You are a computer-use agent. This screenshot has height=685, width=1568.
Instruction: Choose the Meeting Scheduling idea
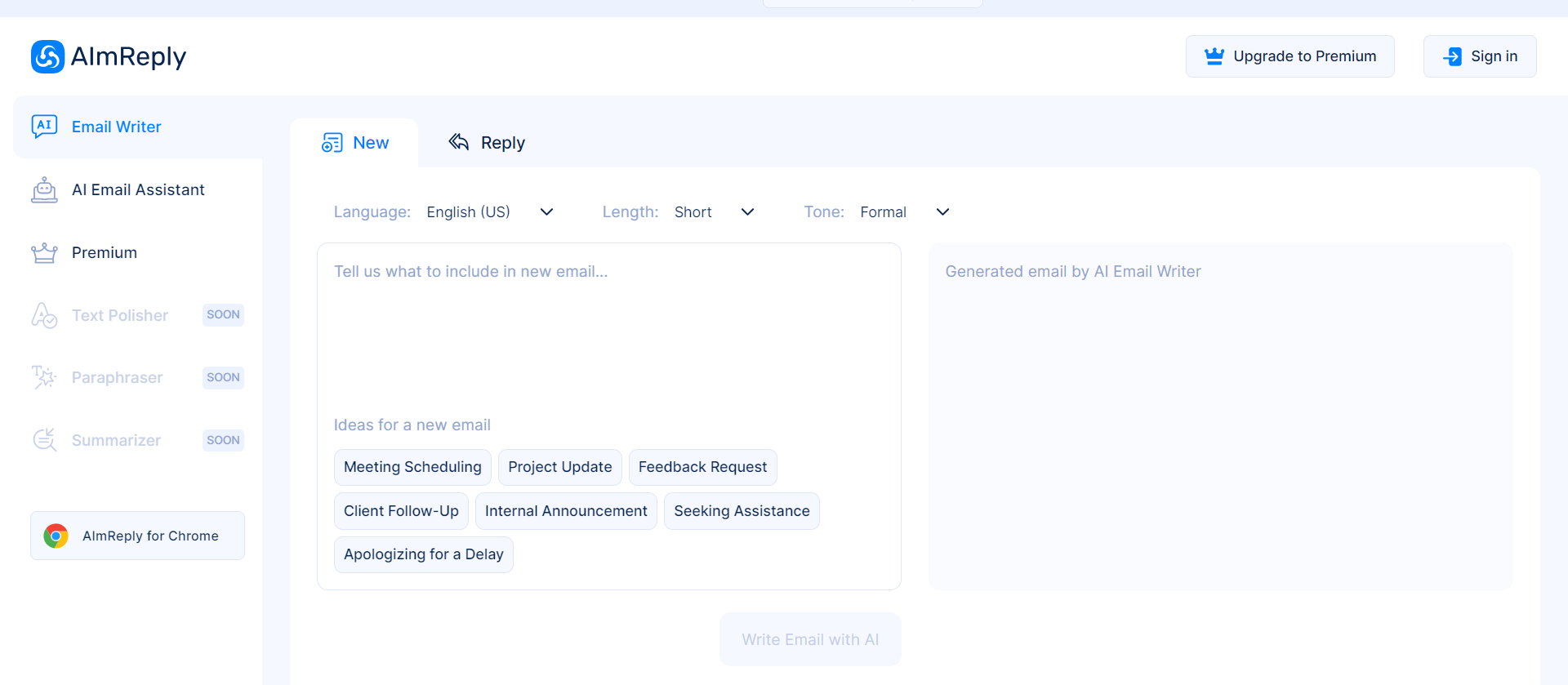click(412, 467)
